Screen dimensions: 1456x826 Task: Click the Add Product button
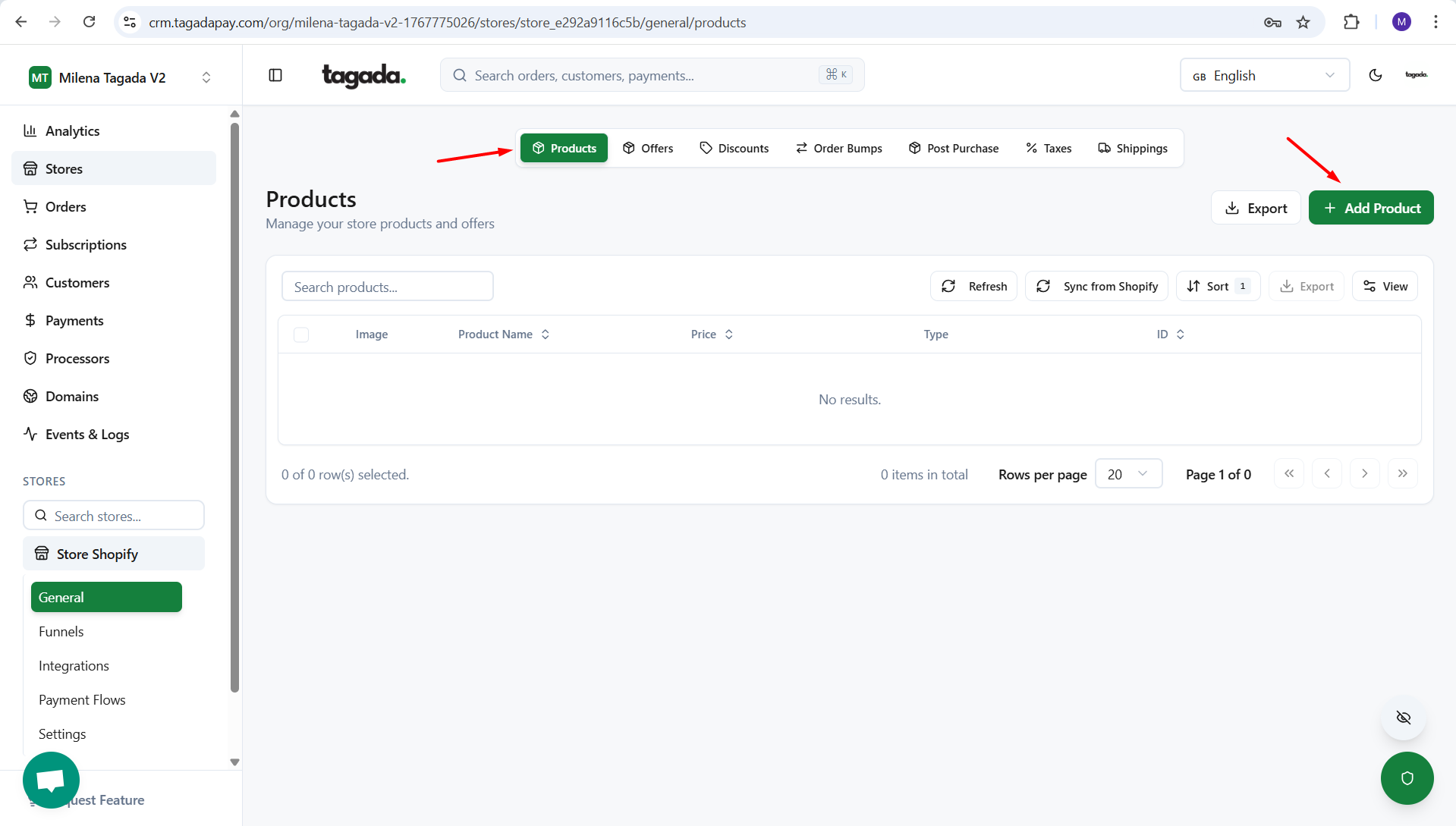point(1370,208)
